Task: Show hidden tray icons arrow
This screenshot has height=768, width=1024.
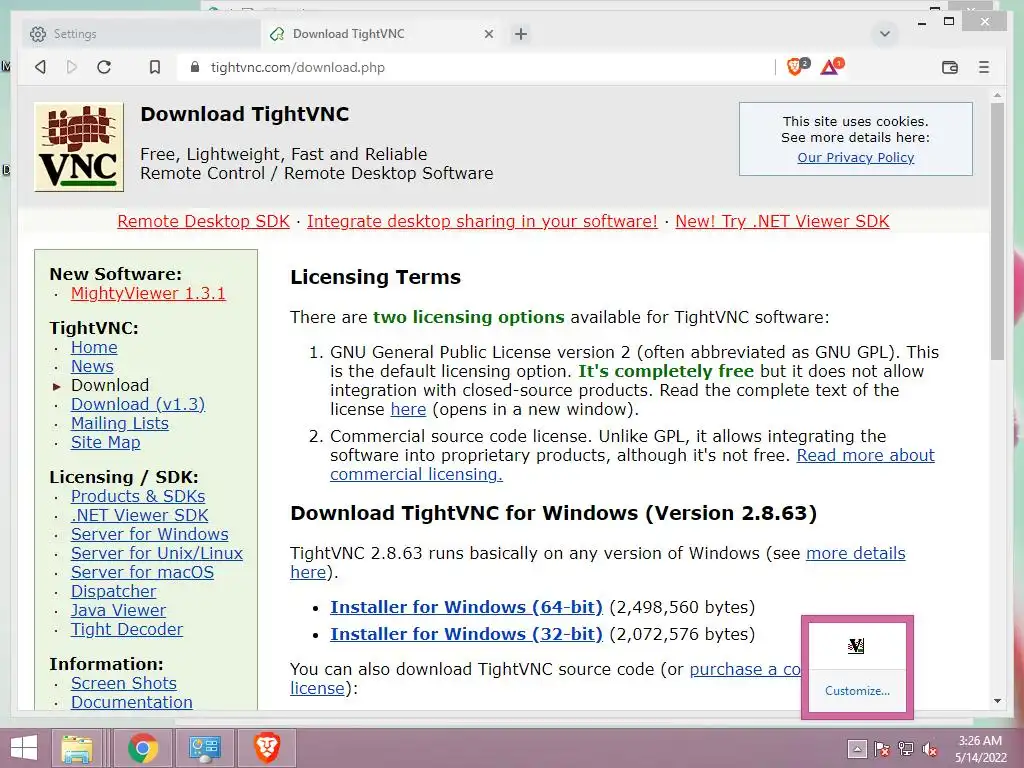Action: click(857, 749)
